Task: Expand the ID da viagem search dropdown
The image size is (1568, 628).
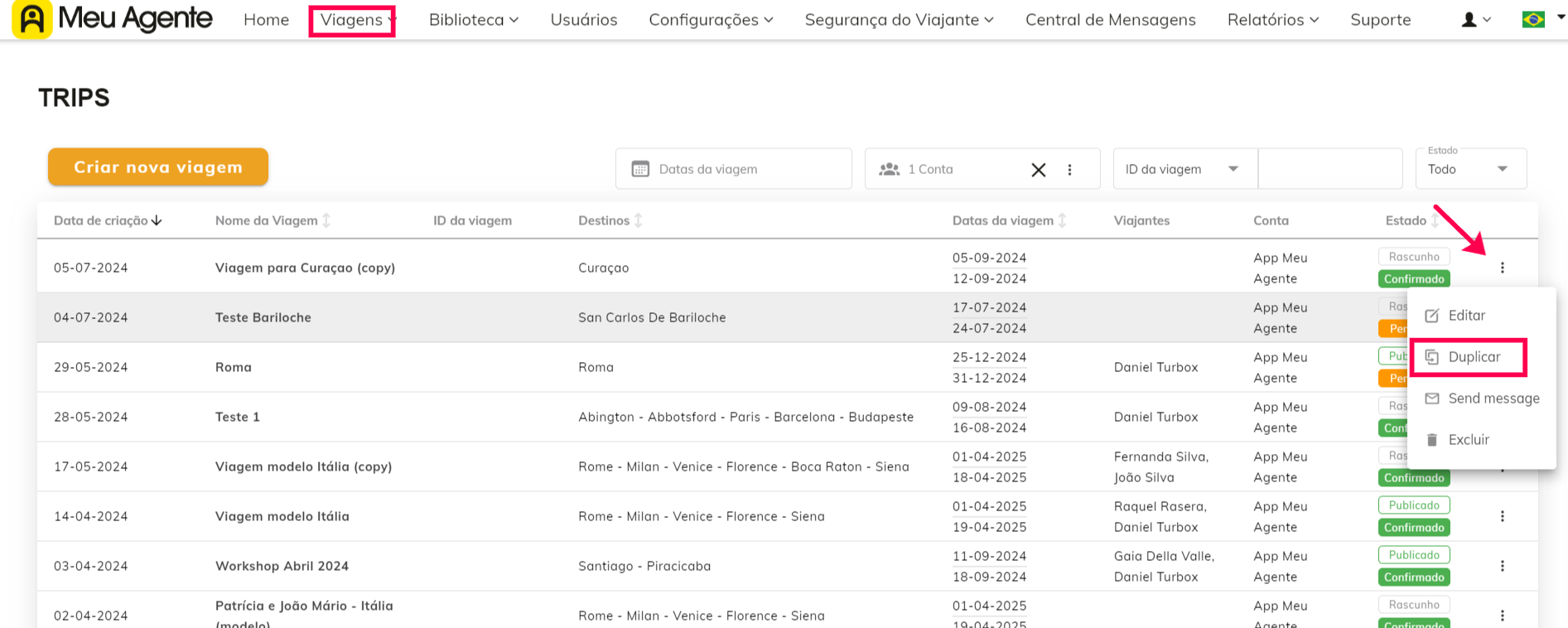Action: 1184,169
